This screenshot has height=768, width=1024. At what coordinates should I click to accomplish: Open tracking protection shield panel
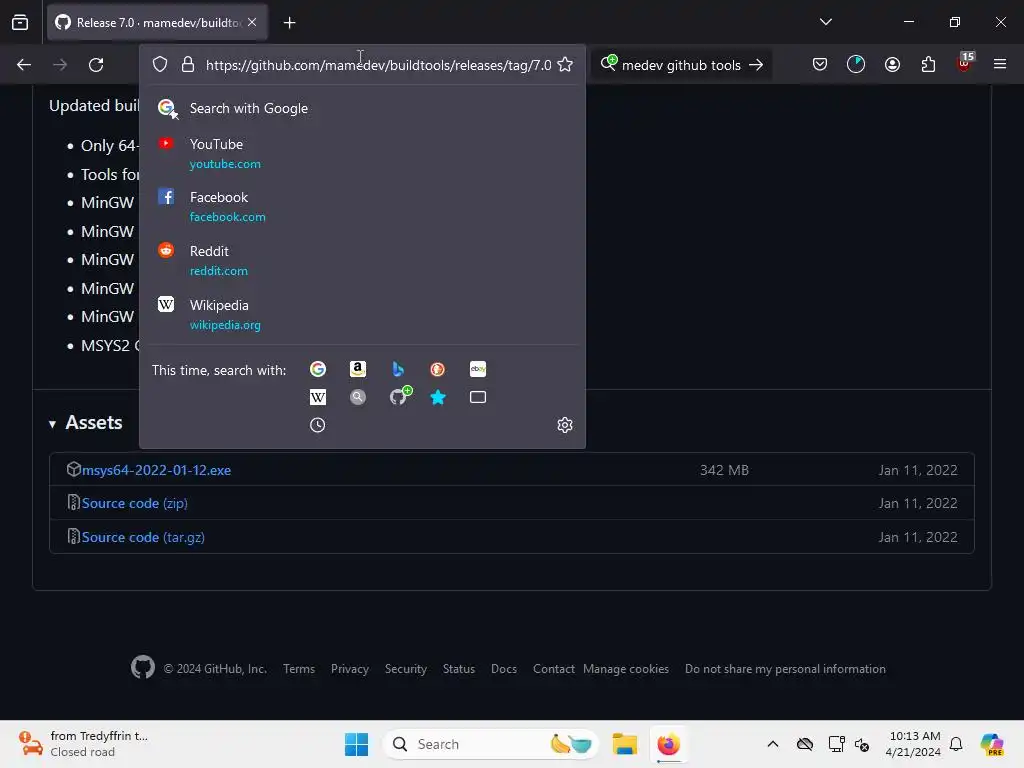(x=160, y=65)
